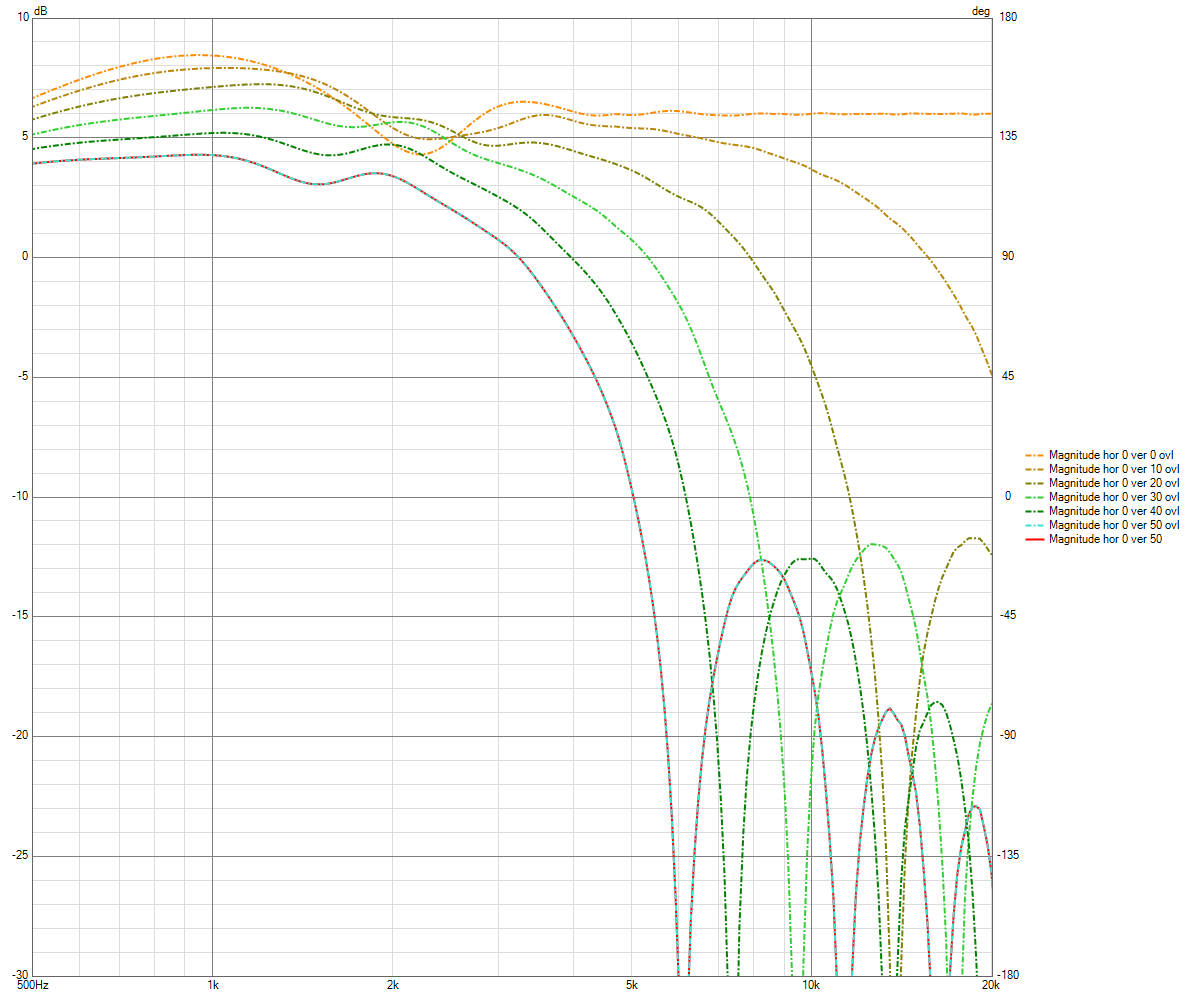Click the '-30' dB axis value

pyautogui.click(x=20, y=975)
